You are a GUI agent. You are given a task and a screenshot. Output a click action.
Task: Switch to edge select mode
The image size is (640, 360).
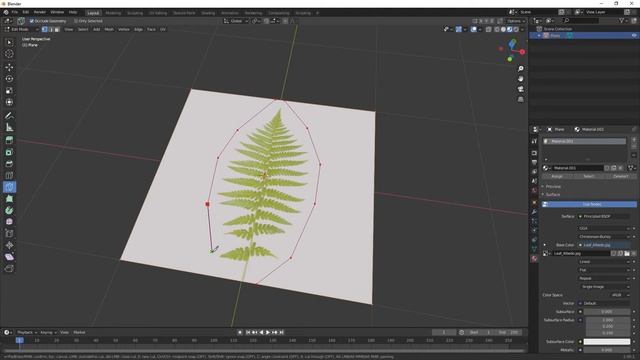tap(51, 29)
